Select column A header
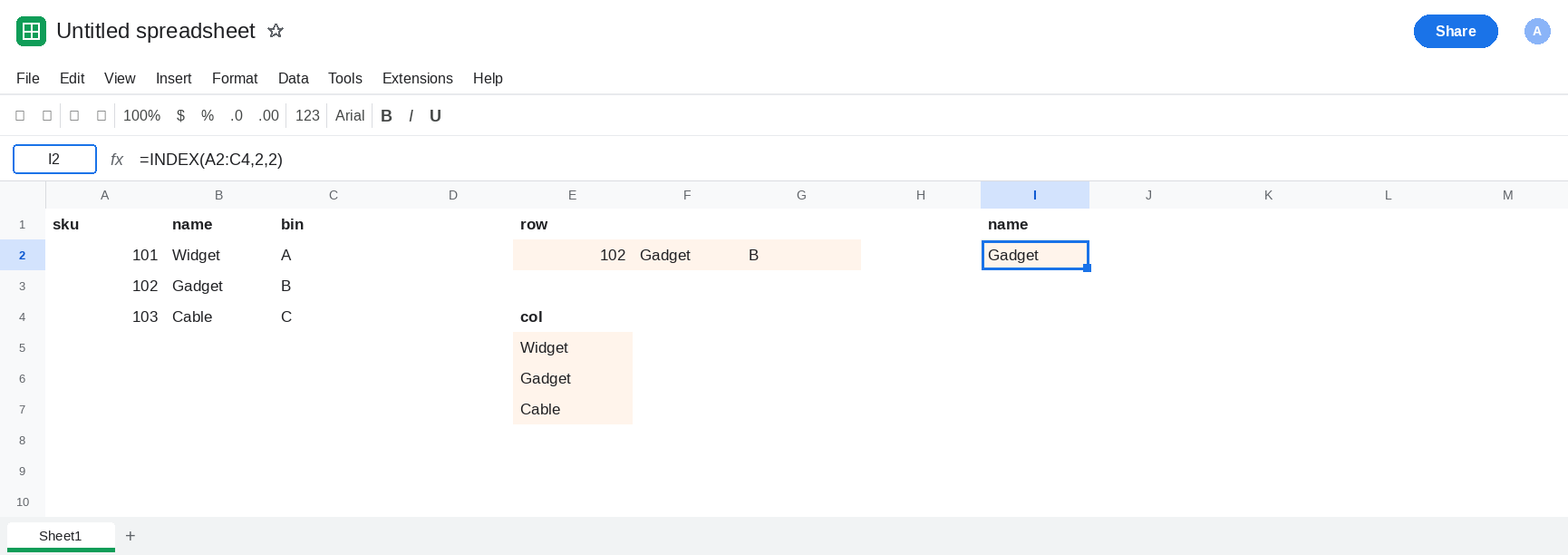The height and width of the screenshot is (555, 1568). click(105, 195)
